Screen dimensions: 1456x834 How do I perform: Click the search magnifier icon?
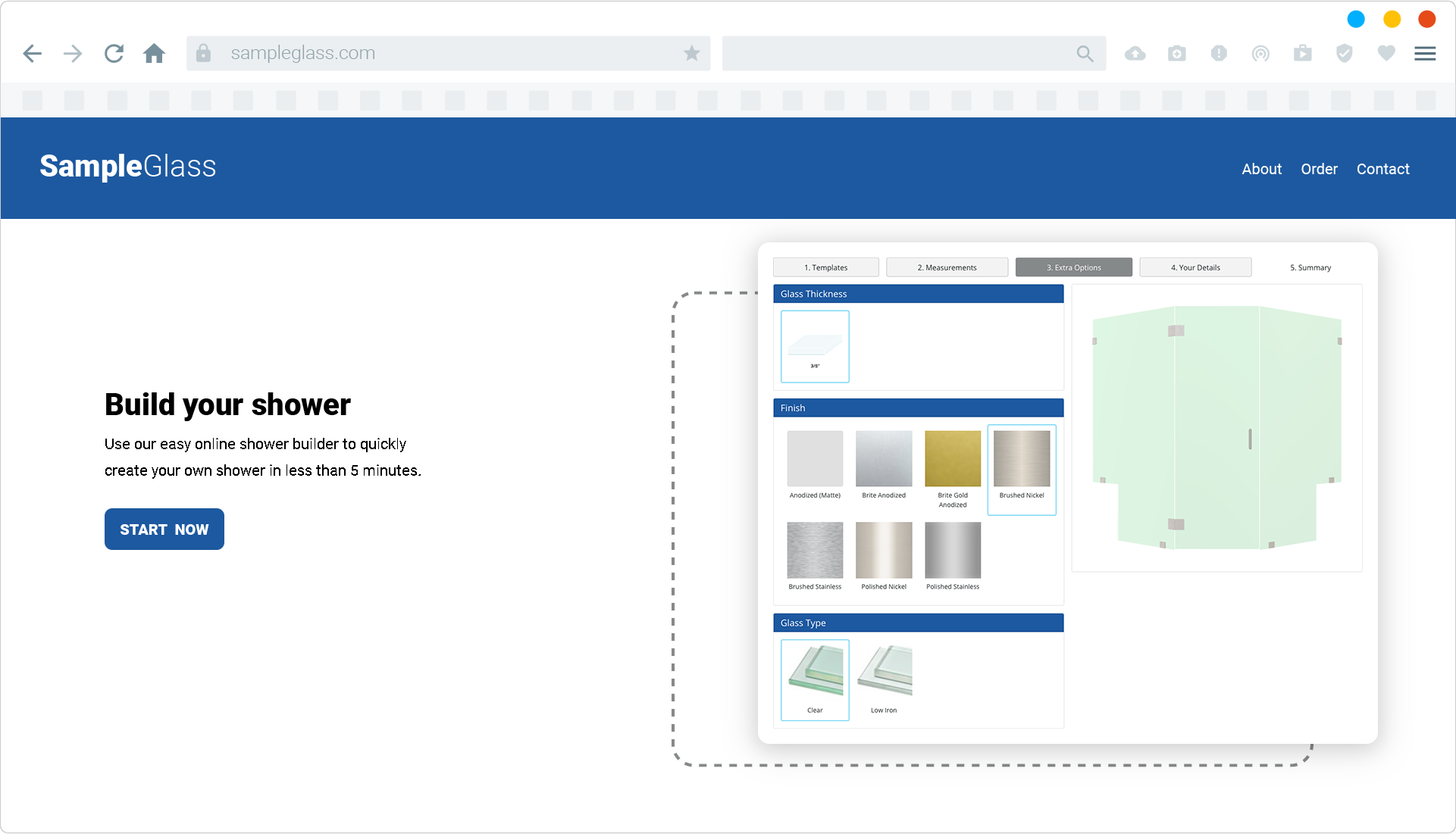coord(1085,54)
